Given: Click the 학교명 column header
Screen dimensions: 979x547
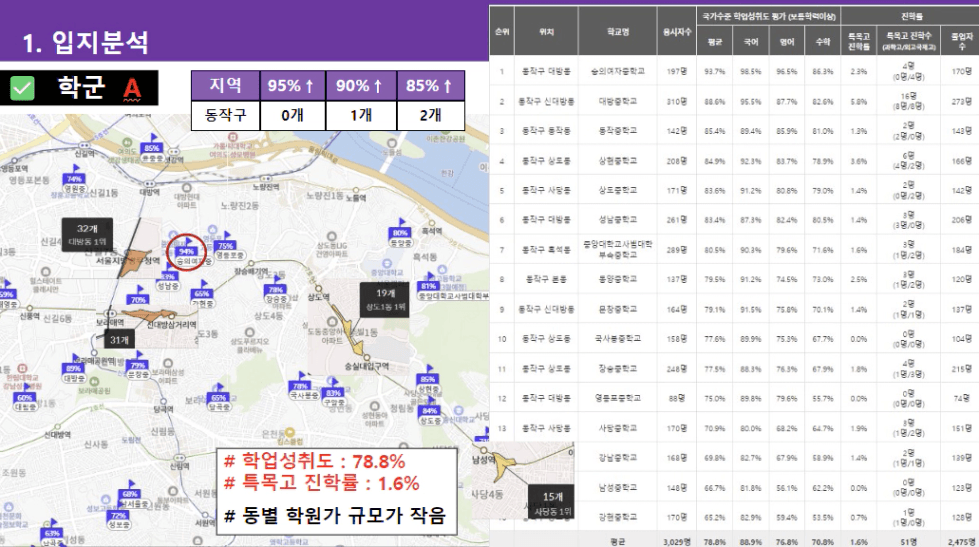Looking at the screenshot, I should pos(617,32).
